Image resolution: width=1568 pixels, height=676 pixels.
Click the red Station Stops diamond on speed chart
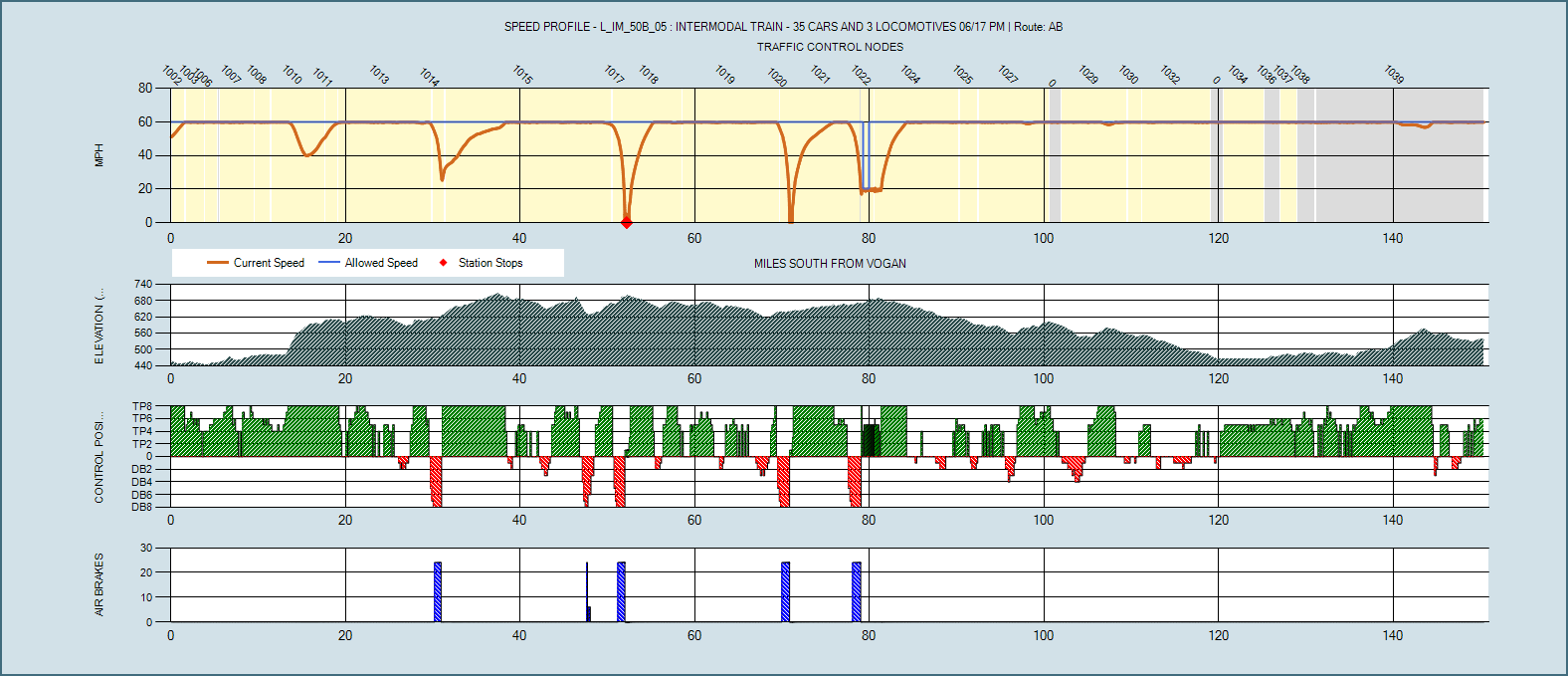[x=626, y=222]
